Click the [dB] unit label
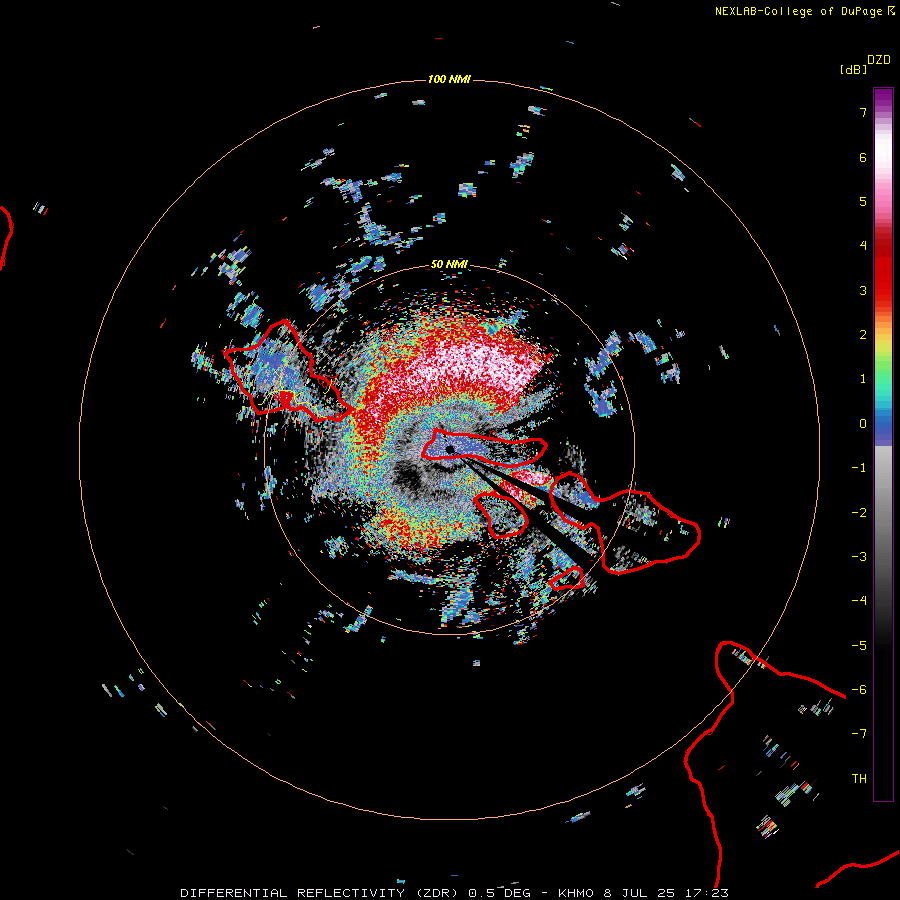This screenshot has width=900, height=900. pos(853,69)
